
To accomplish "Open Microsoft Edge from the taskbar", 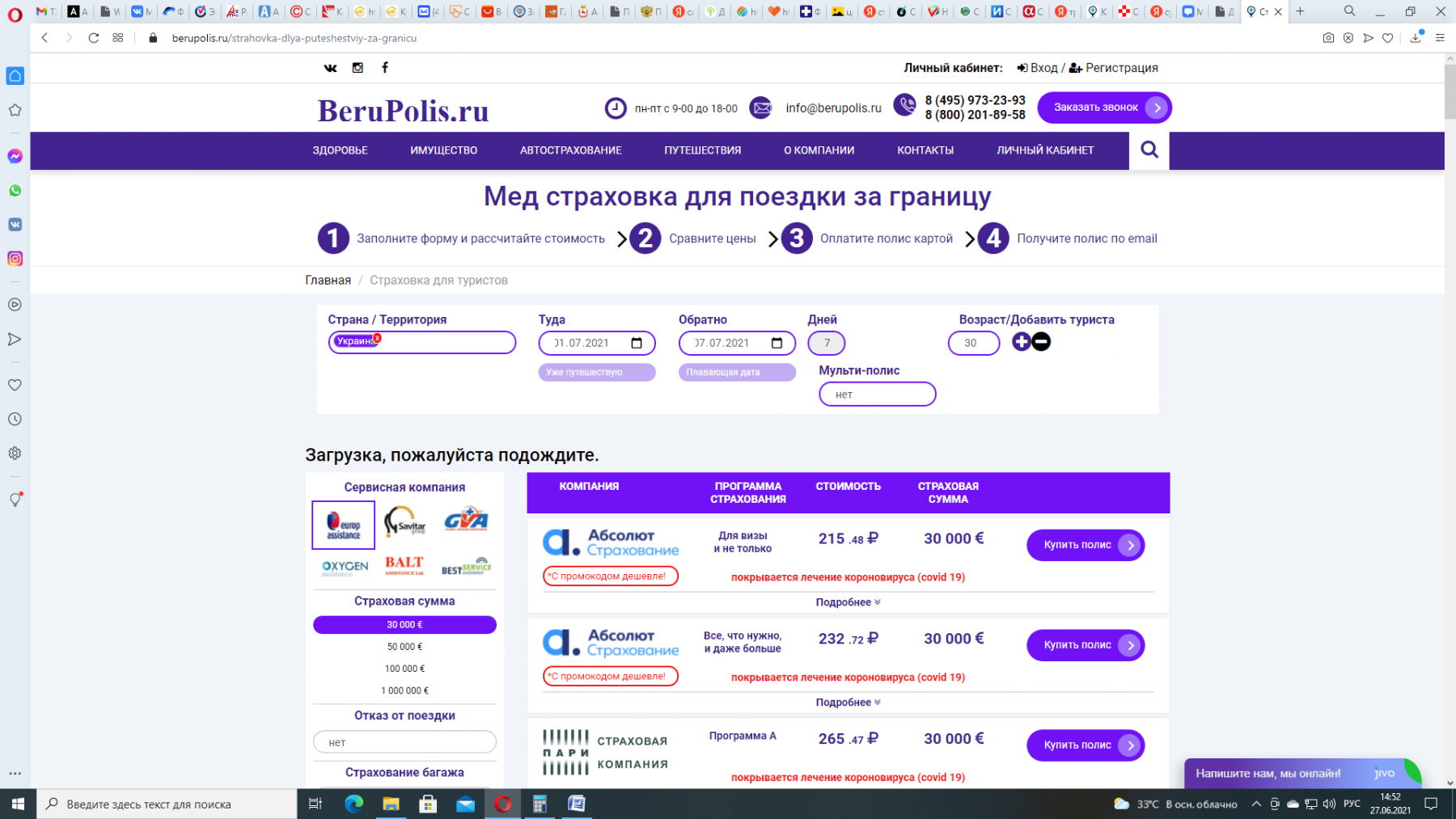I will 354,804.
